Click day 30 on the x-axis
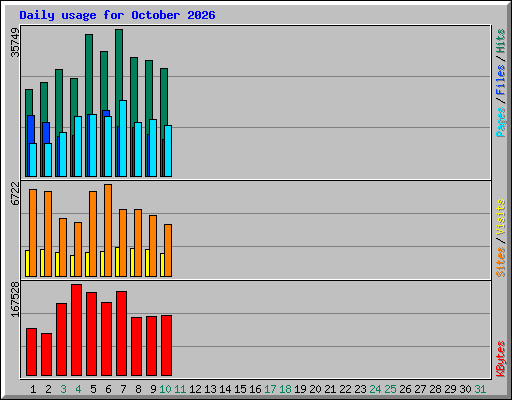The image size is (512, 400). [x=465, y=389]
